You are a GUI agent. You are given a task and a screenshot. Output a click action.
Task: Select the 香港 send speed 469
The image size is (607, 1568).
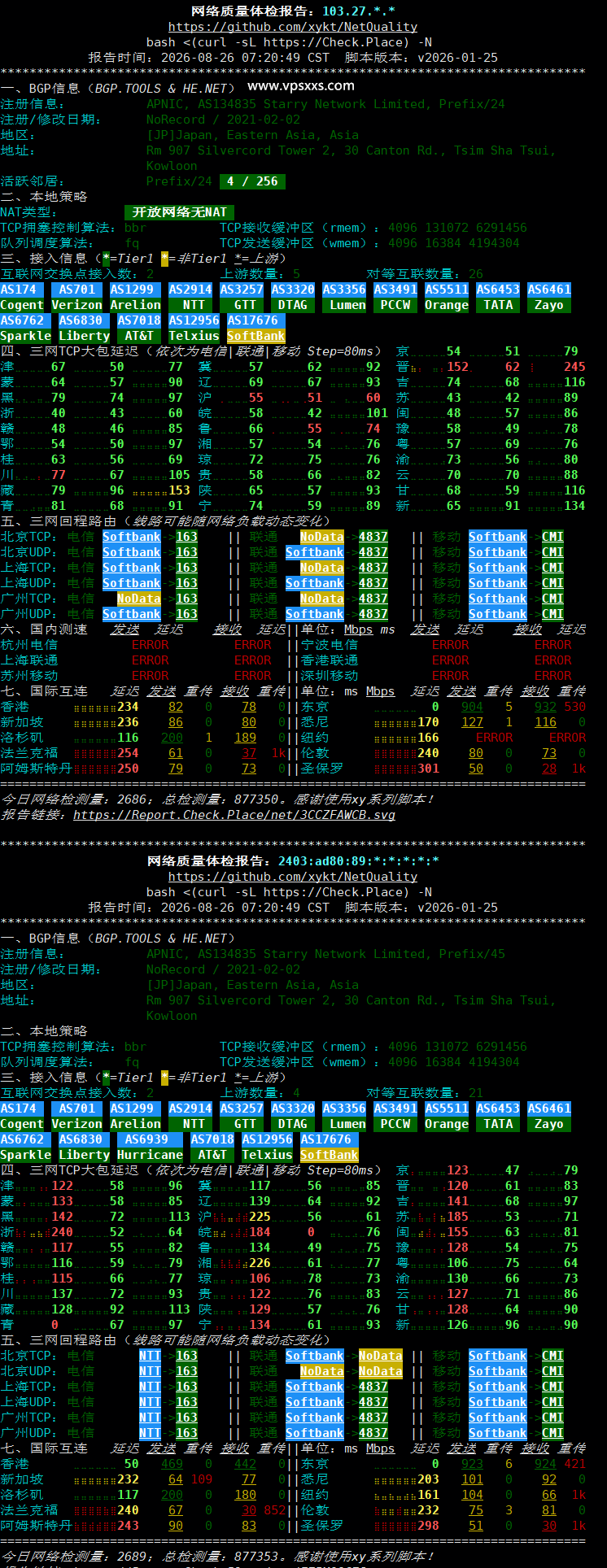172,1464
